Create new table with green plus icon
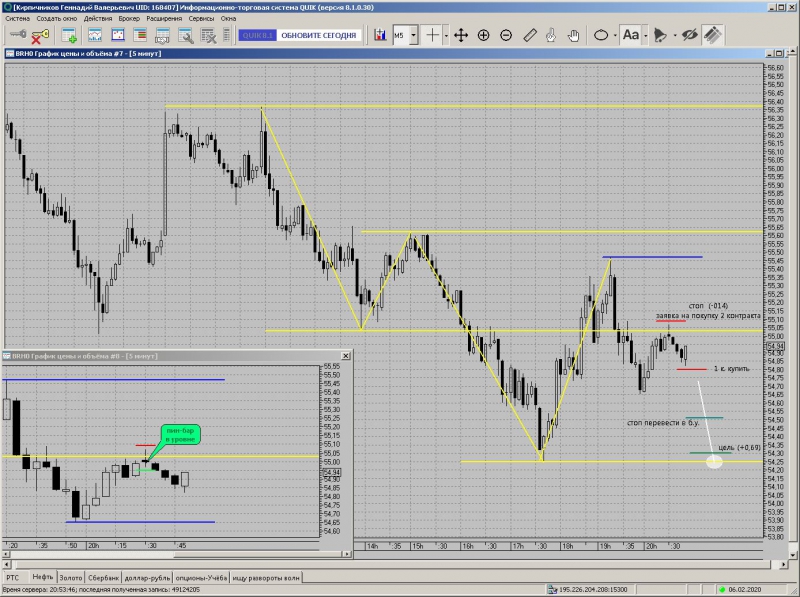The width and height of the screenshot is (800, 597). coord(69,35)
